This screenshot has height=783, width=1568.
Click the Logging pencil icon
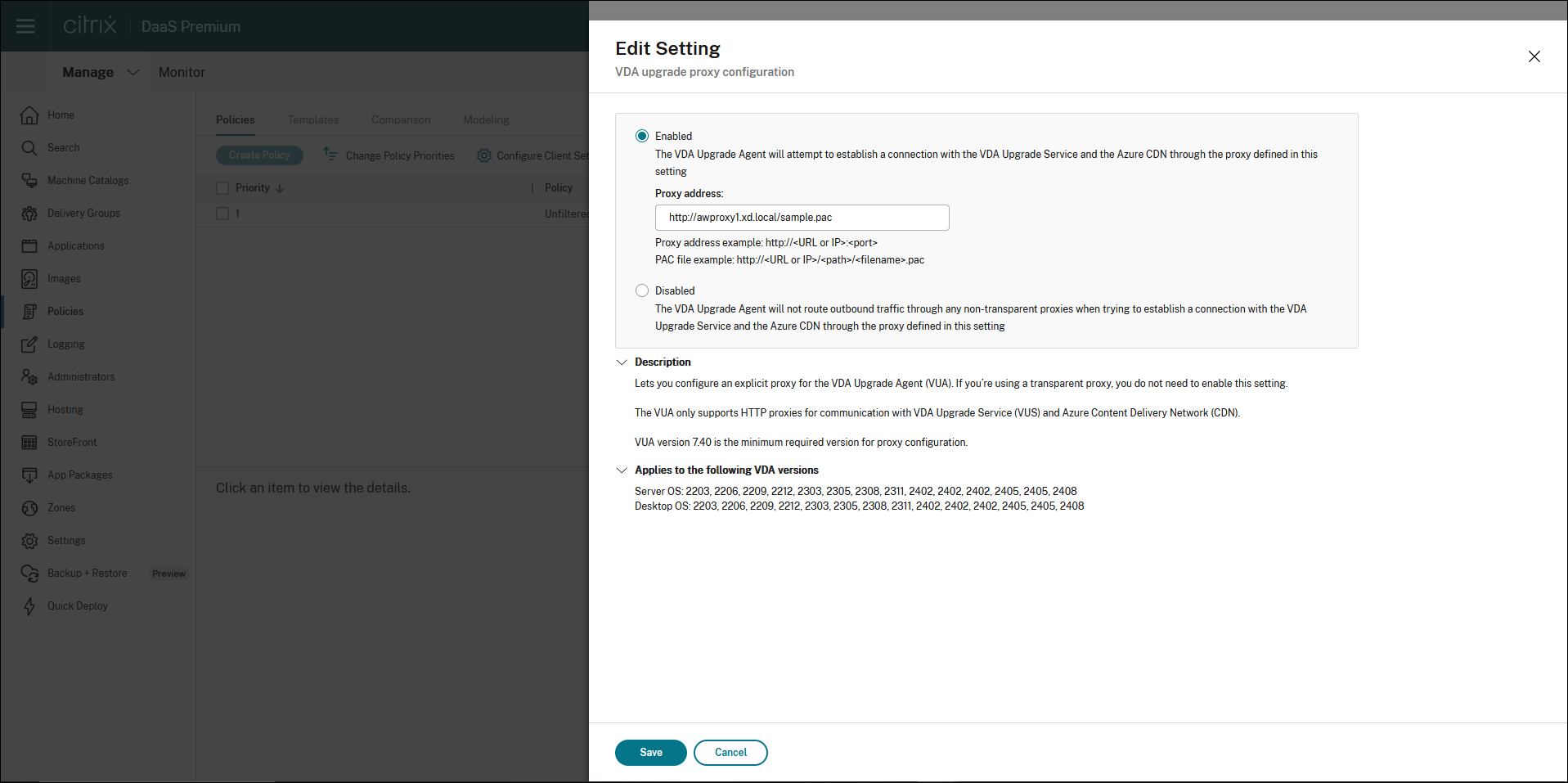29,344
